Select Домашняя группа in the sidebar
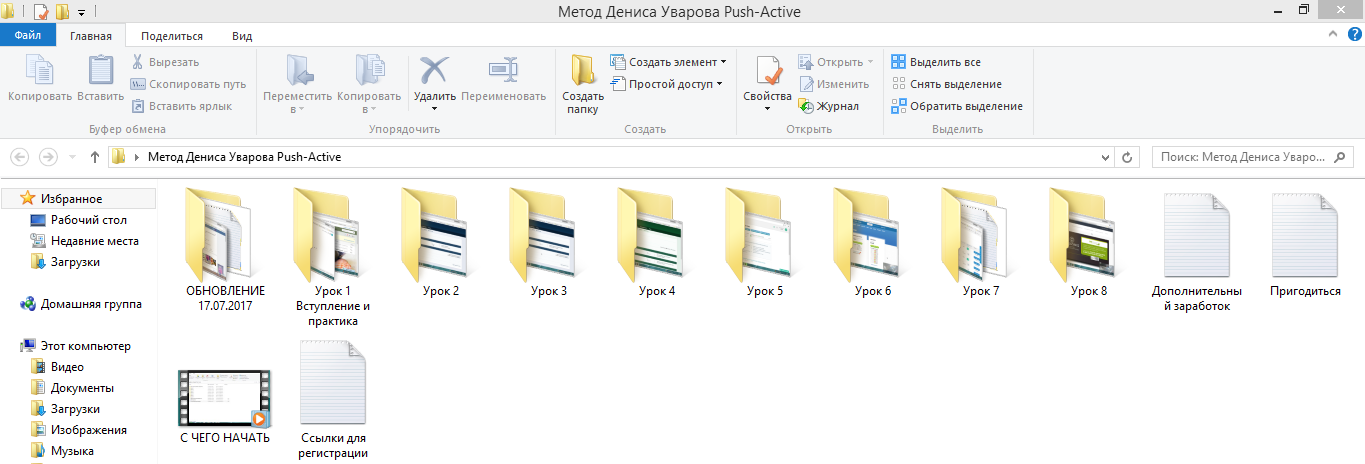The image size is (1365, 464). (x=91, y=304)
